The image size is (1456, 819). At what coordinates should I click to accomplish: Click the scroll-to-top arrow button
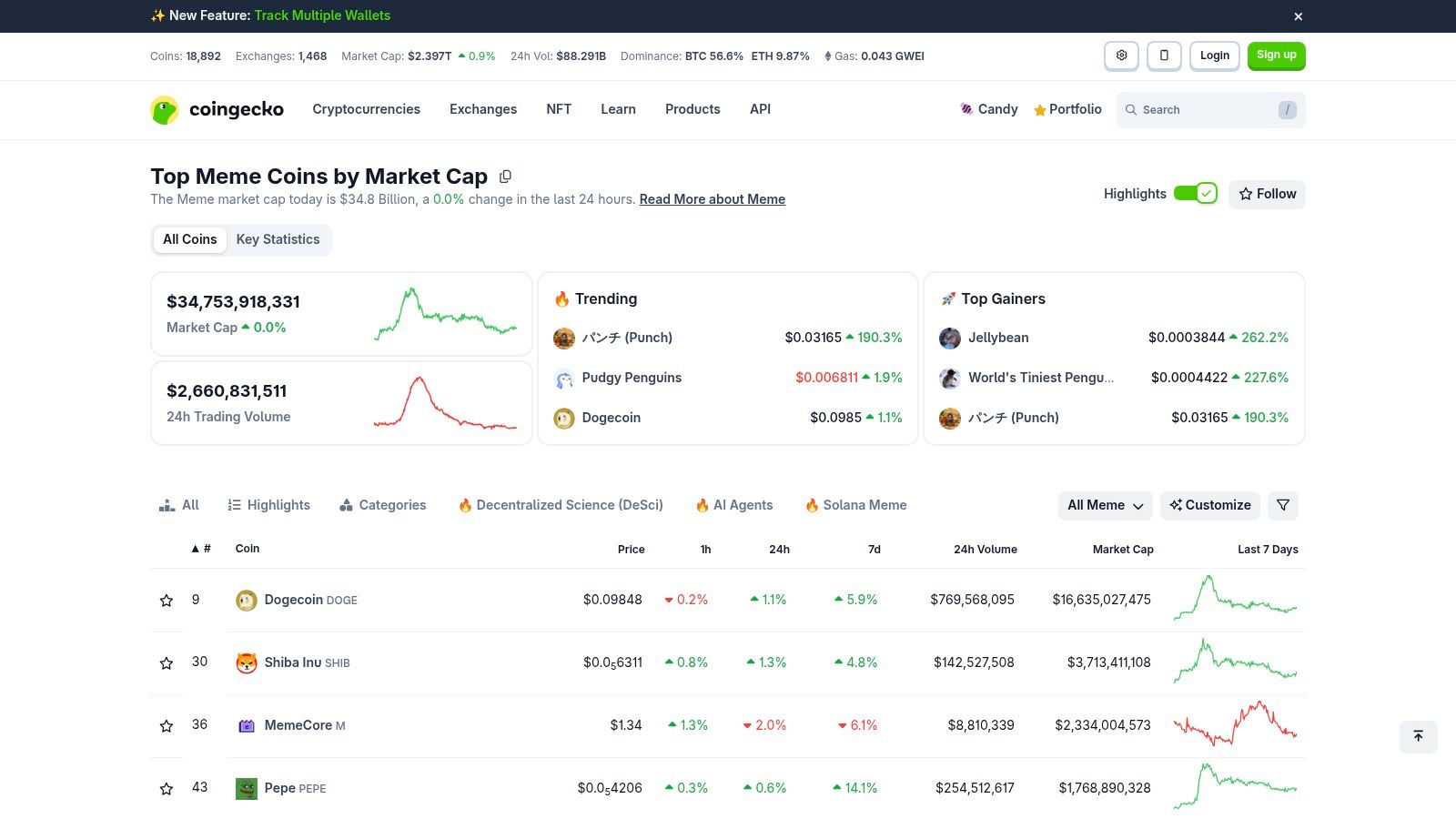[x=1418, y=736]
